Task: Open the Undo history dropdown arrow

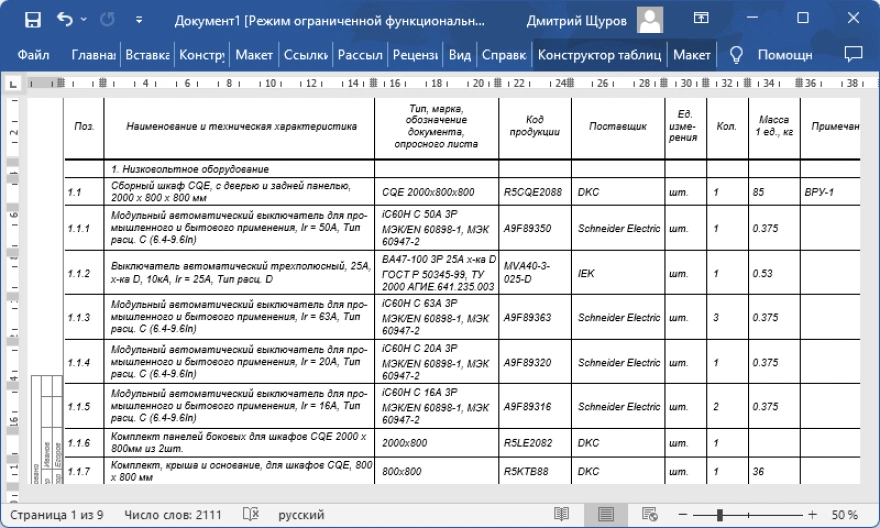Action: 83,19
